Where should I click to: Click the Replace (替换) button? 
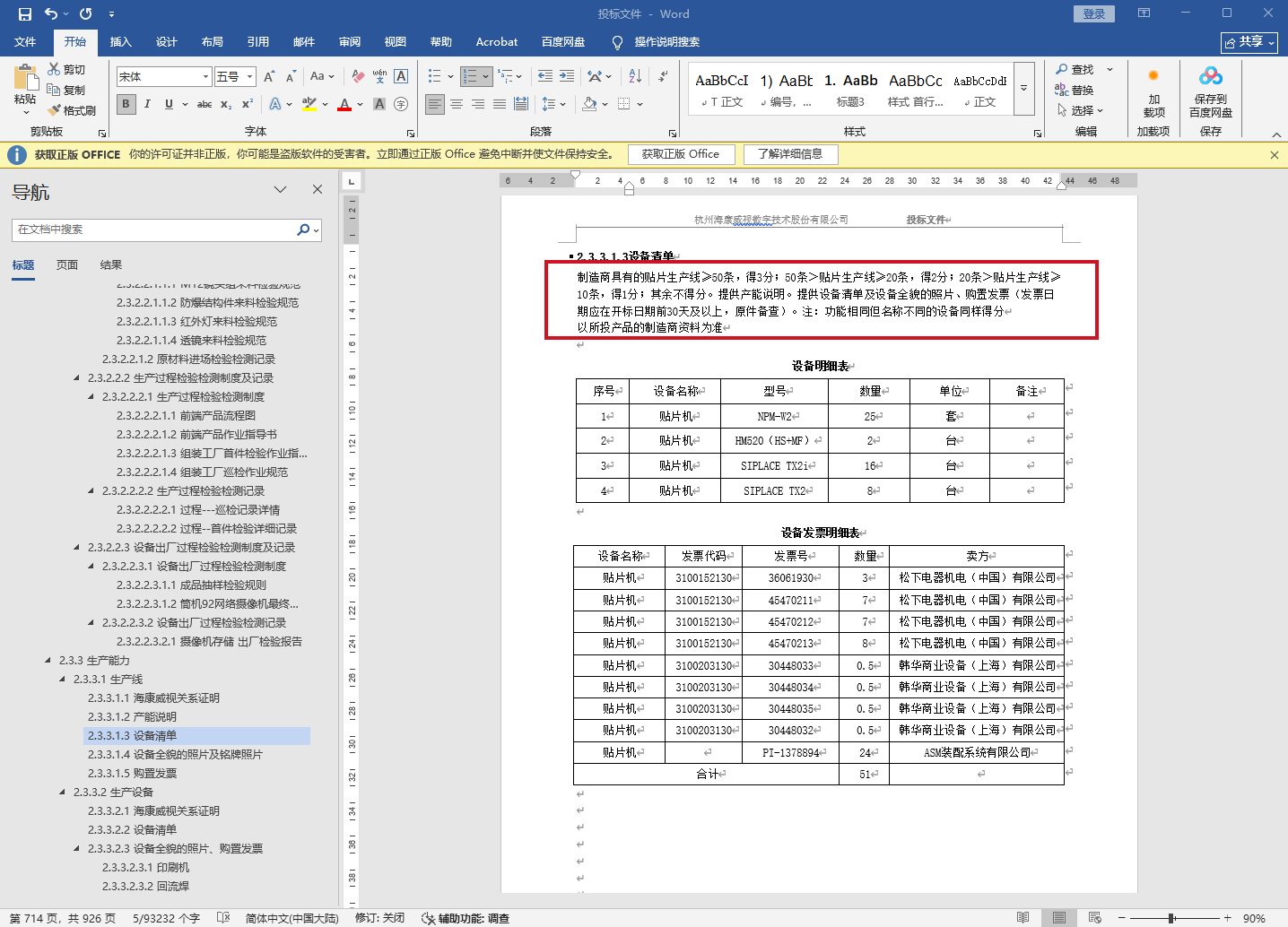pyautogui.click(x=1075, y=90)
